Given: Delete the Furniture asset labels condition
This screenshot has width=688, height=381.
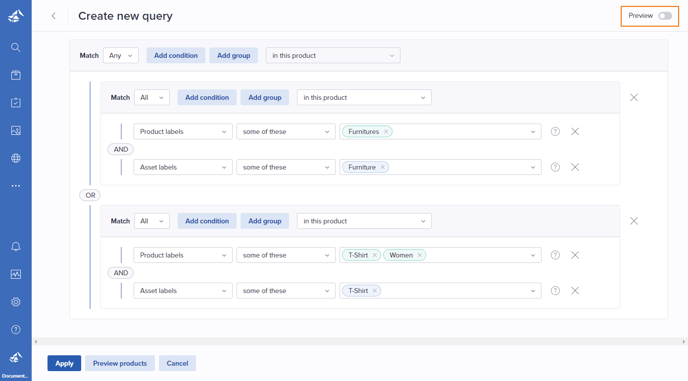Looking at the screenshot, I should [x=575, y=167].
